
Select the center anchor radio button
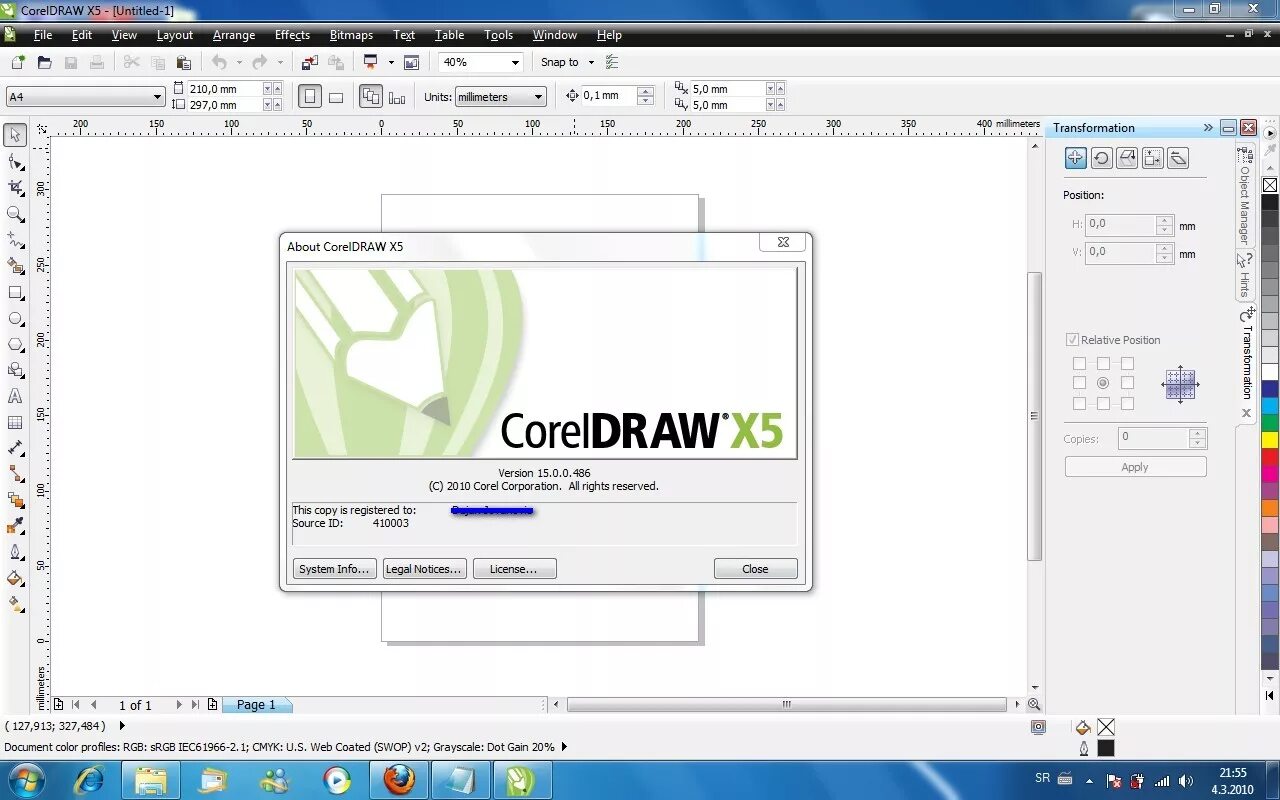1103,382
